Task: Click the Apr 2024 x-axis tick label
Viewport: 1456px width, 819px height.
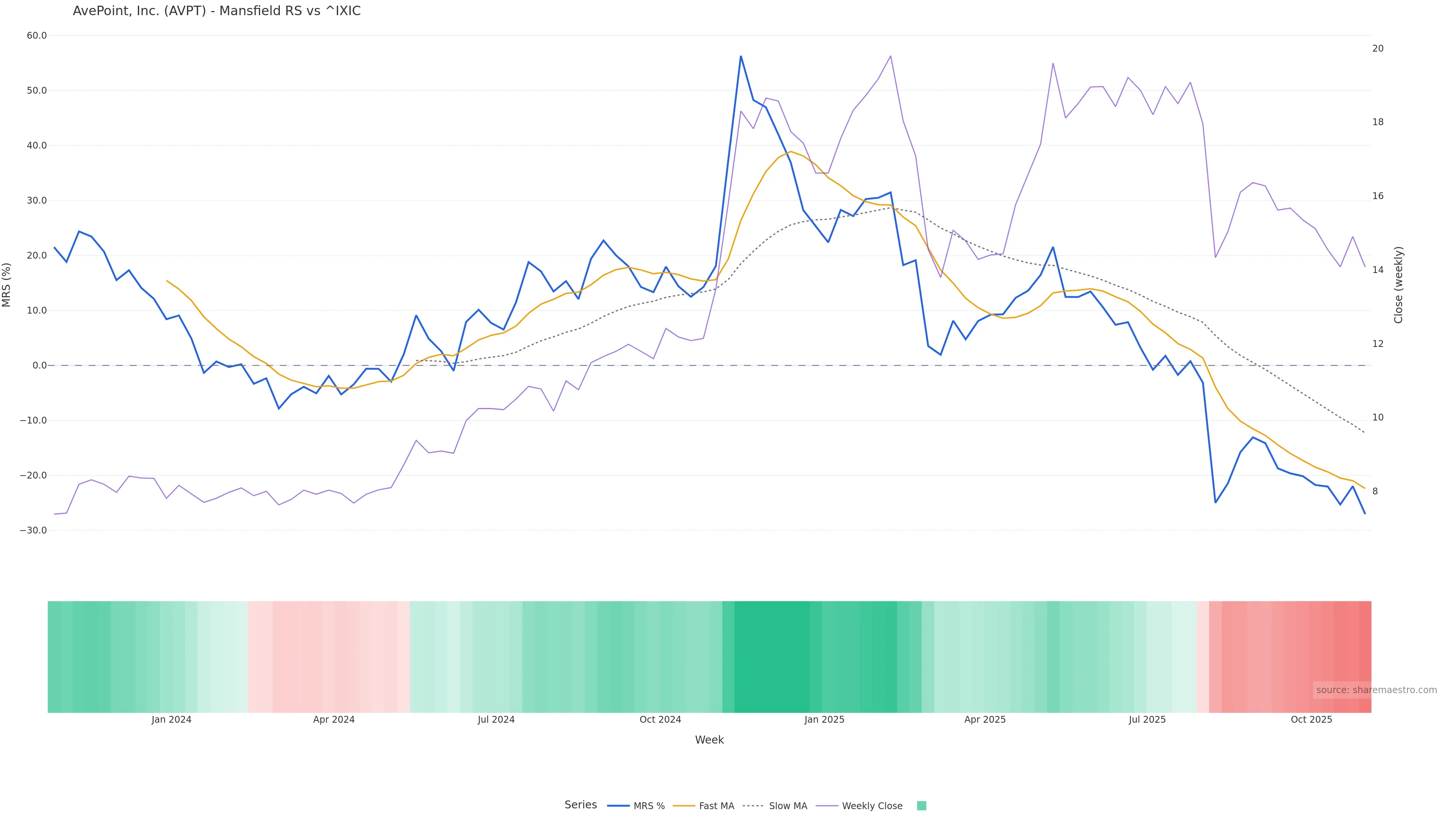Action: 334,720
